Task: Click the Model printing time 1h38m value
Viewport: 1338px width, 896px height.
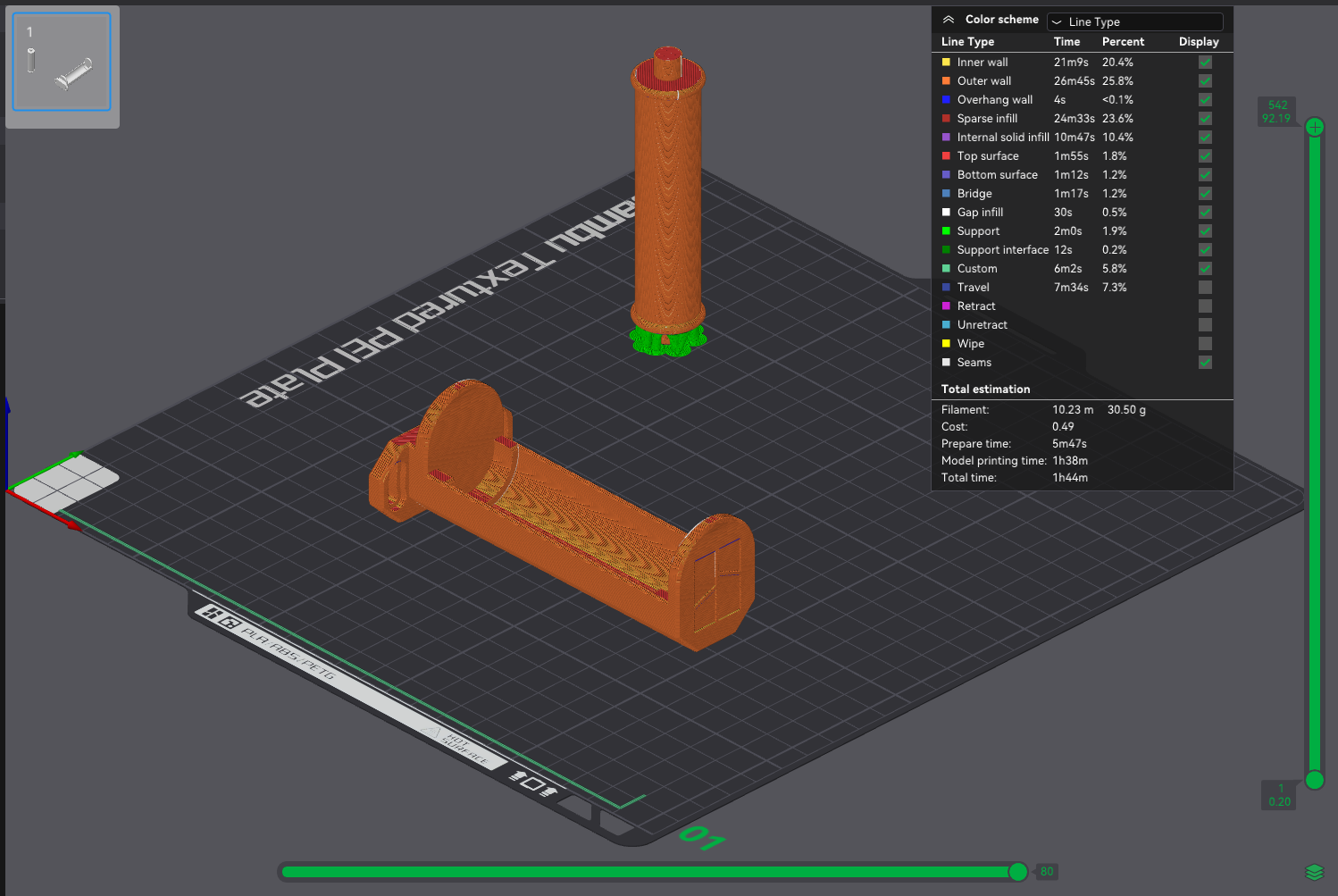Action: [x=1070, y=461]
